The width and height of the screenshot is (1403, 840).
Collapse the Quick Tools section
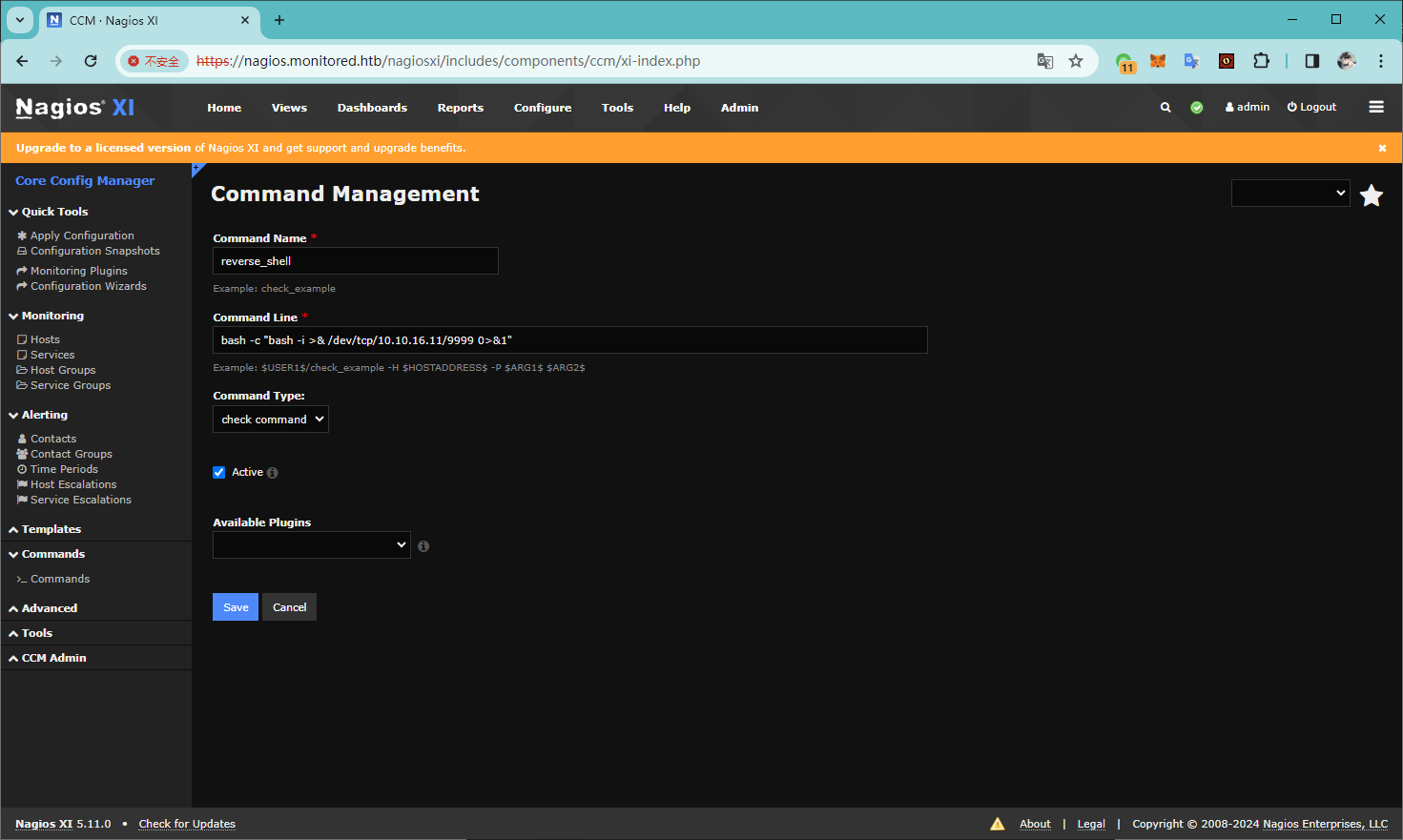pos(49,212)
